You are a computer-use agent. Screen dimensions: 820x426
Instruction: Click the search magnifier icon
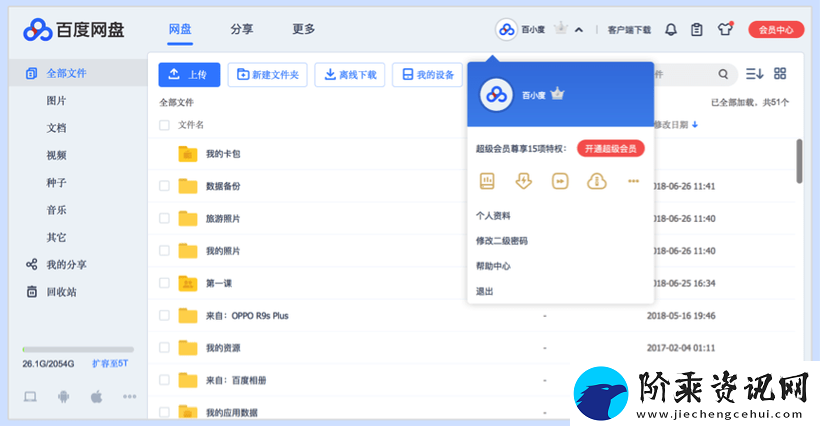tap(723, 74)
